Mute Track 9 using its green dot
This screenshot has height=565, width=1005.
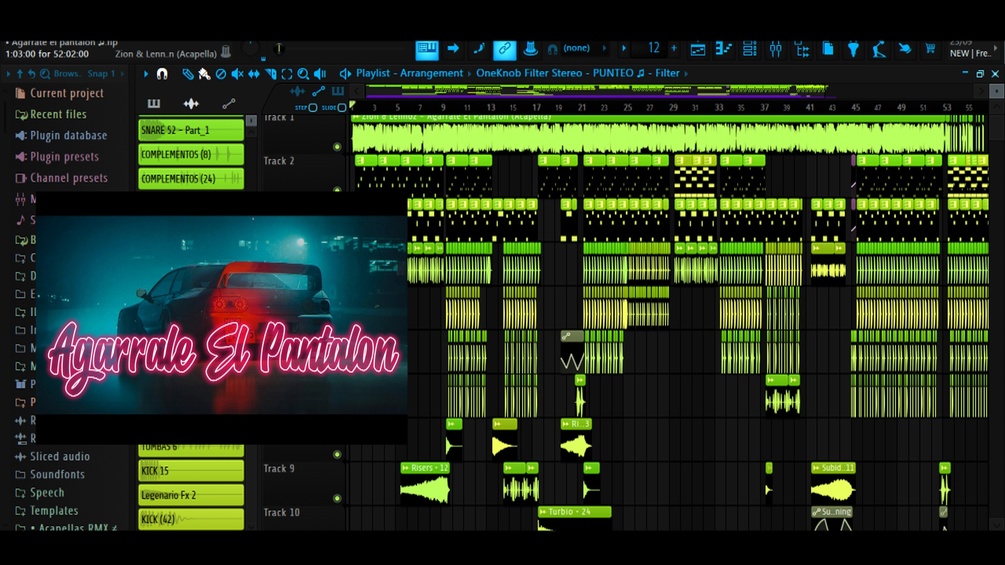pos(337,498)
